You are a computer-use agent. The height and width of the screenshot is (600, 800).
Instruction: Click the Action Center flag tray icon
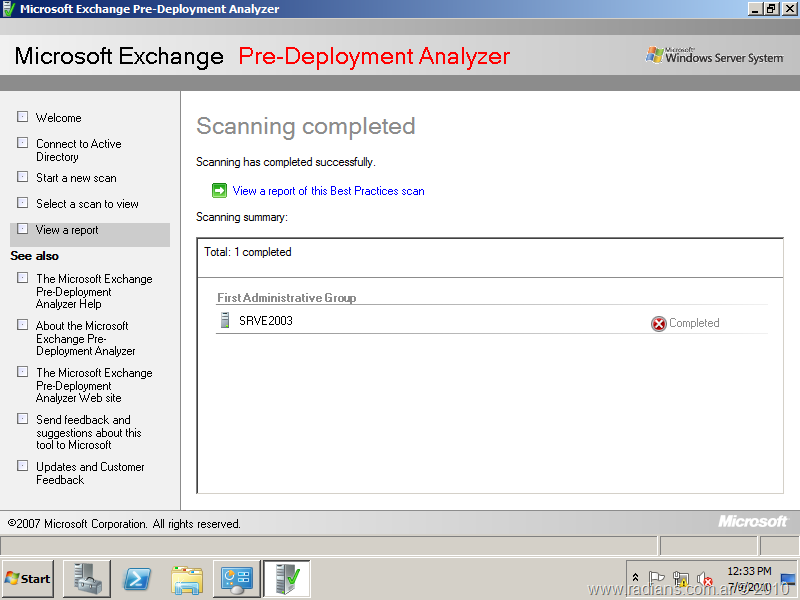pyautogui.click(x=657, y=579)
